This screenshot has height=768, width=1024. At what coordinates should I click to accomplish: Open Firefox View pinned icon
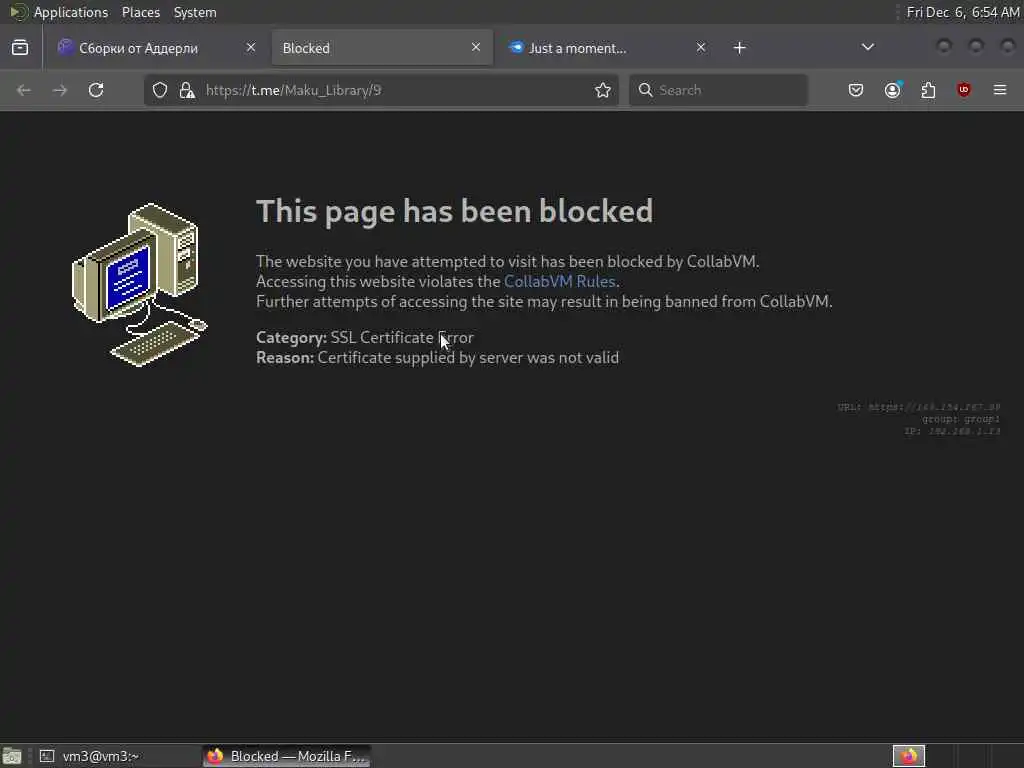point(20,48)
